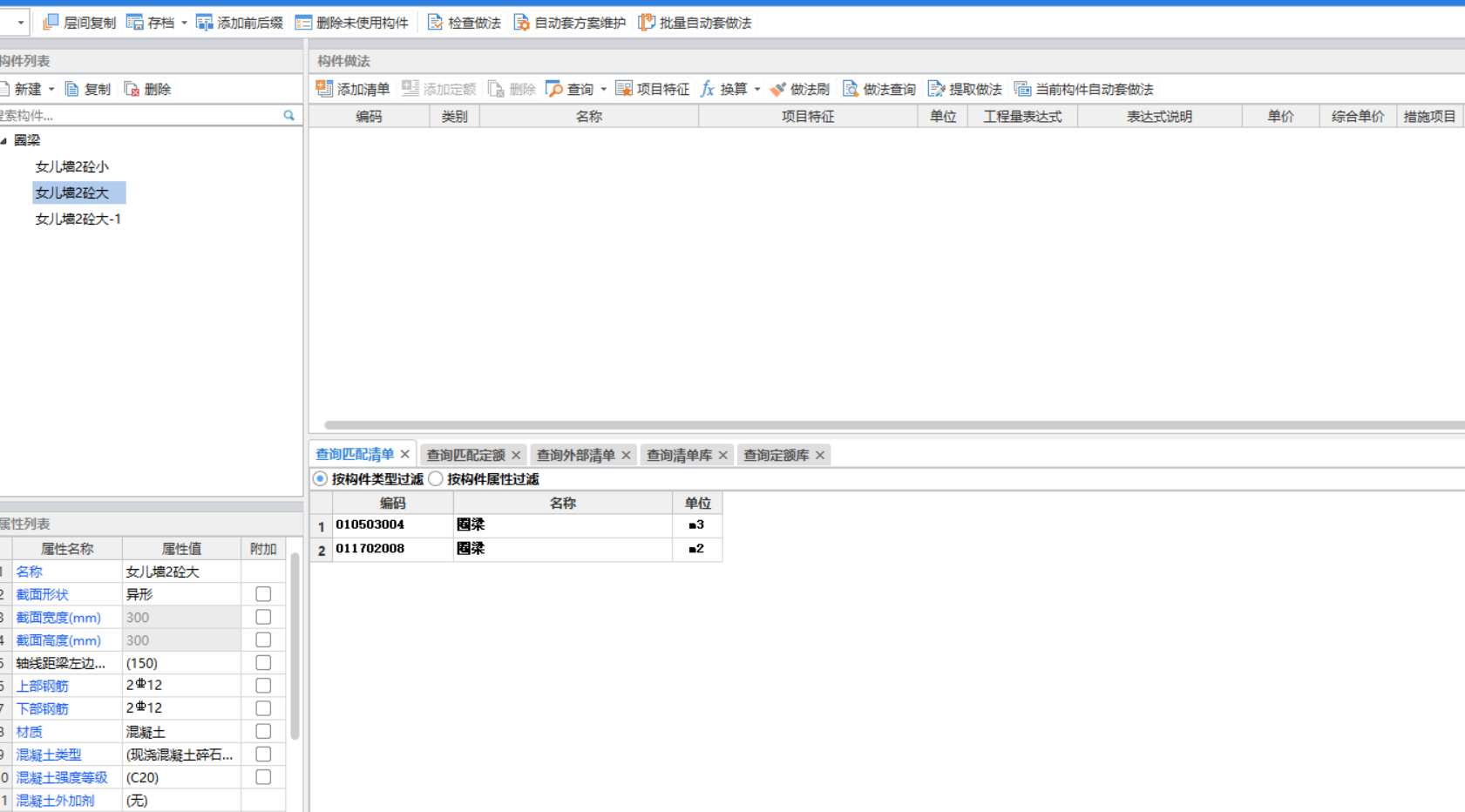Open the 换算 dropdown arrow
The width and height of the screenshot is (1465, 812).
point(756,90)
